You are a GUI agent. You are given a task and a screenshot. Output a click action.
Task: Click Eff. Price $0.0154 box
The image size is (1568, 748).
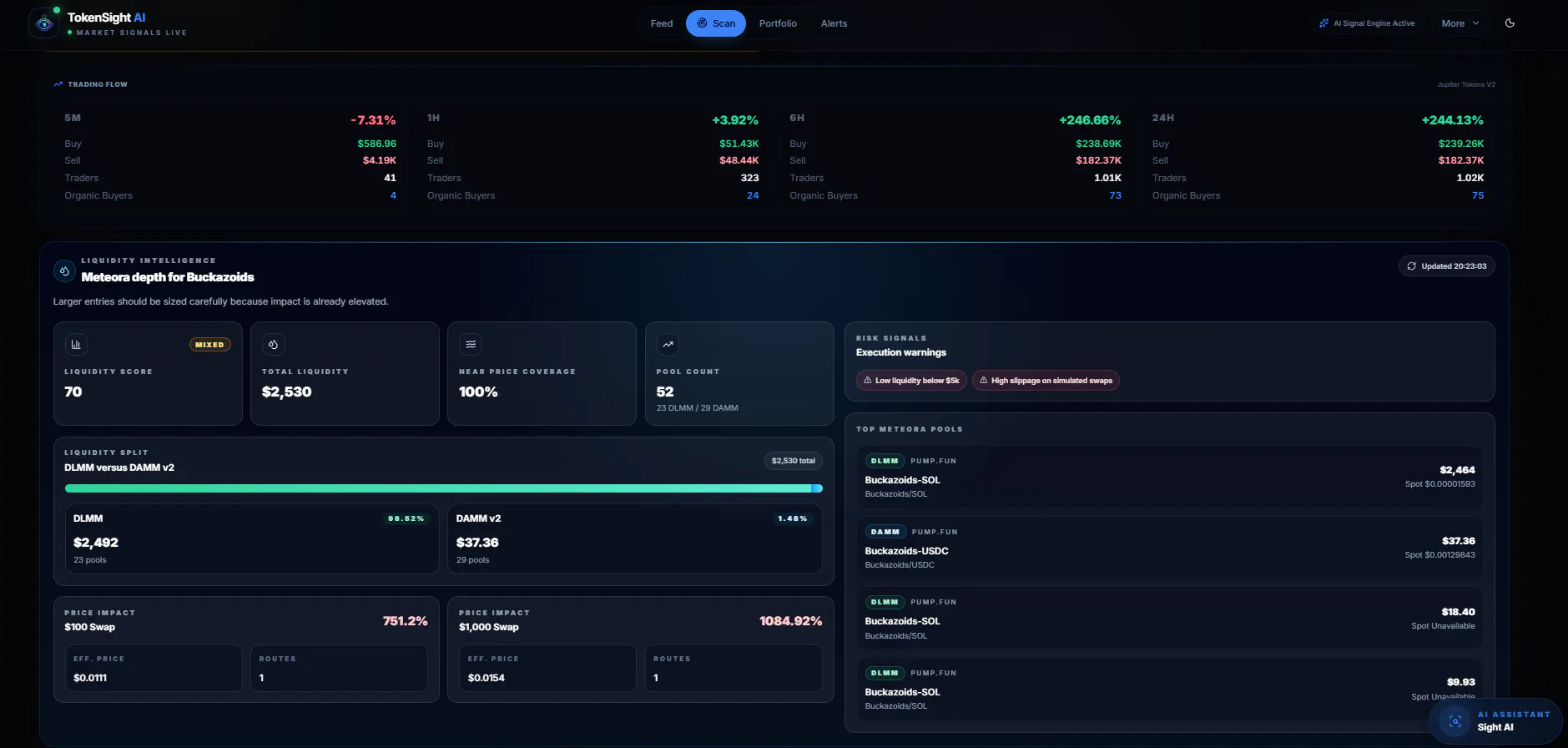(x=547, y=668)
